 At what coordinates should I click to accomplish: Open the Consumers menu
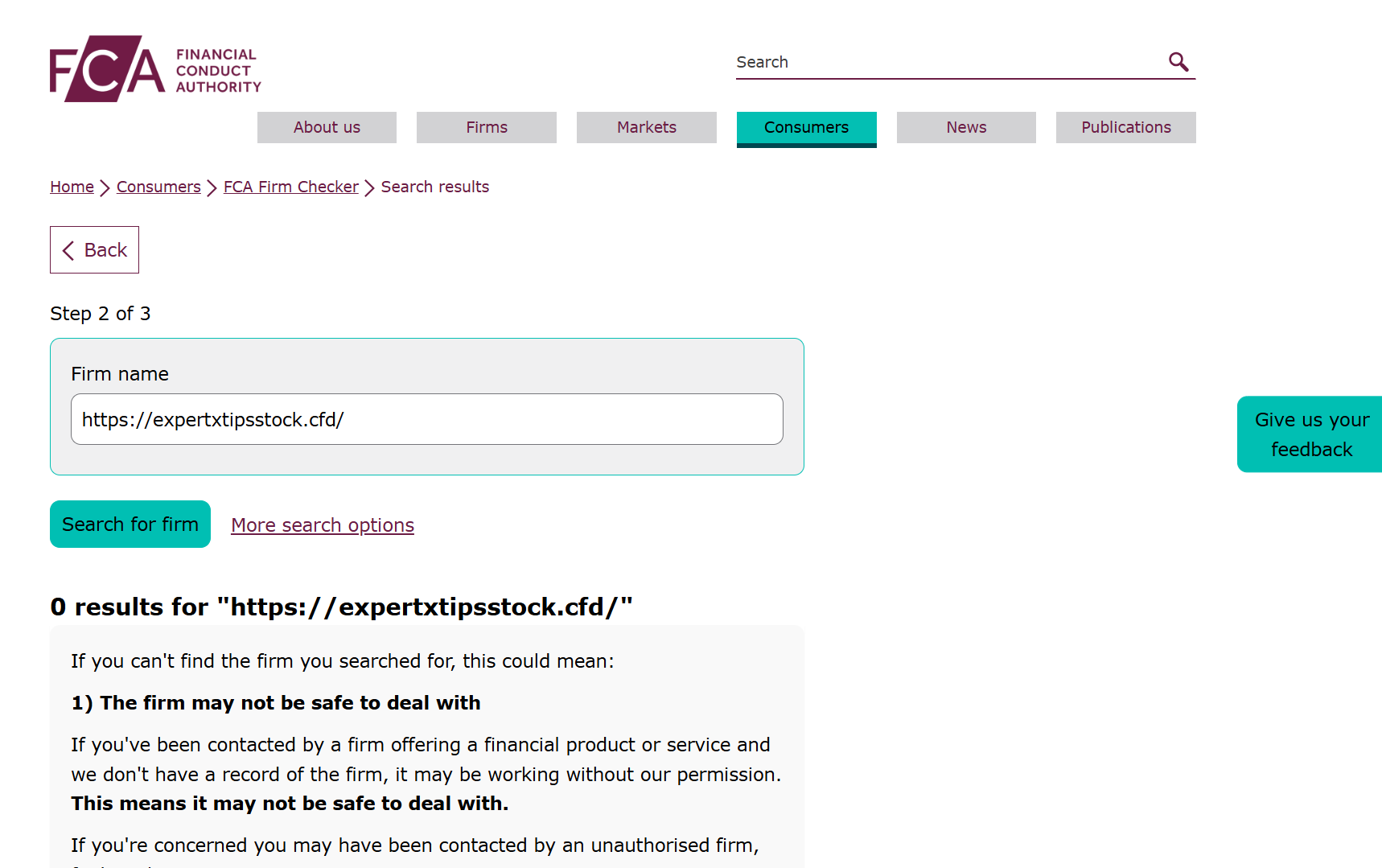[807, 129]
